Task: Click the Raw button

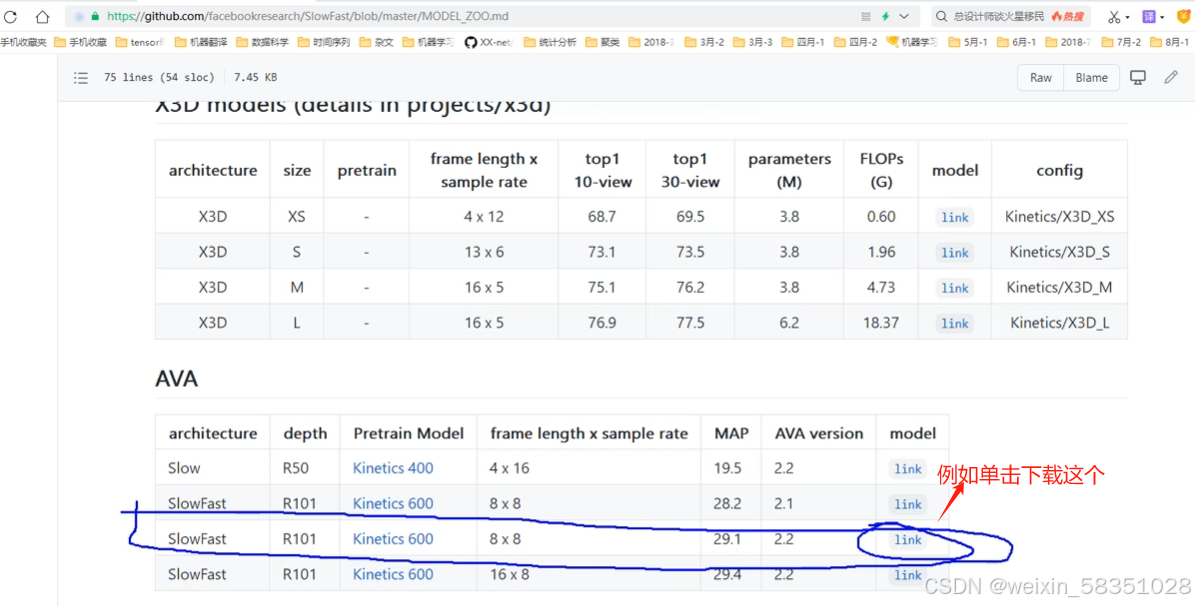Action: (x=1040, y=77)
